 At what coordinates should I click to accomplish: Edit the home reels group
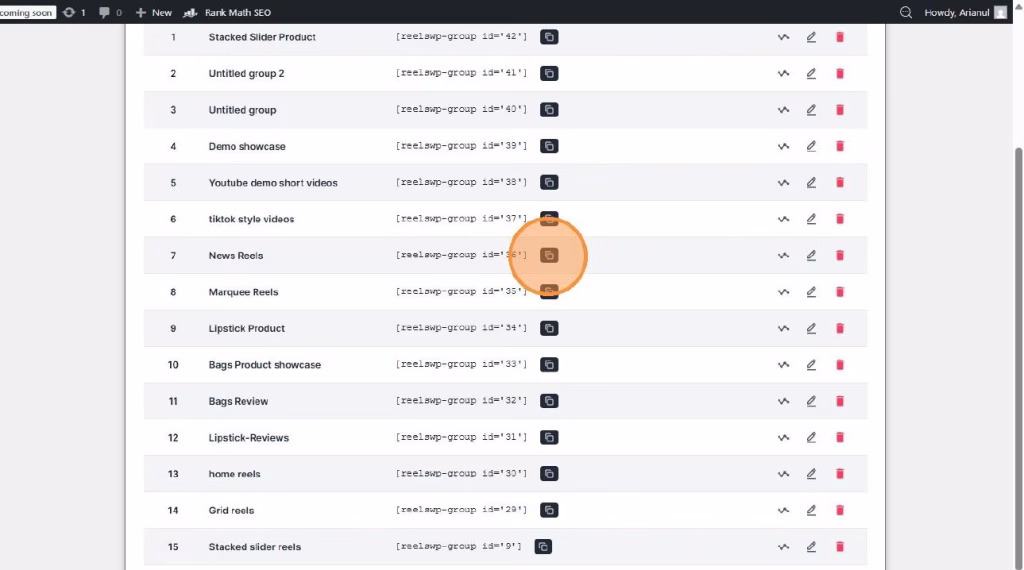click(811, 474)
